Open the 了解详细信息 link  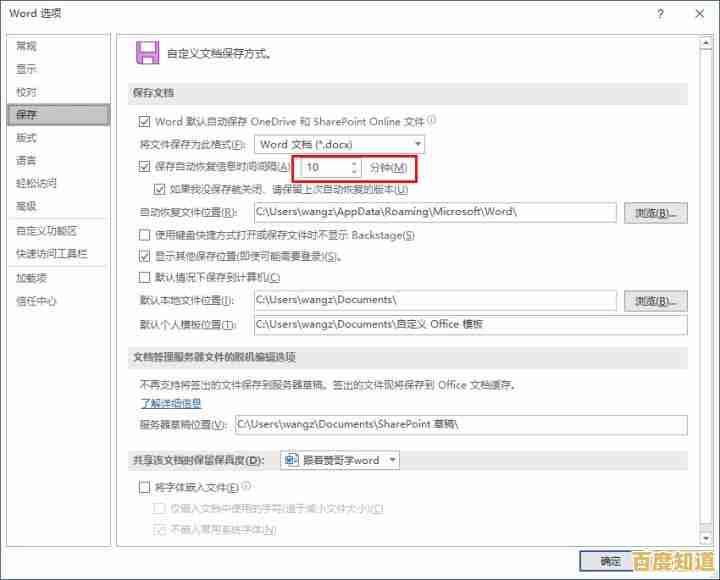point(171,403)
